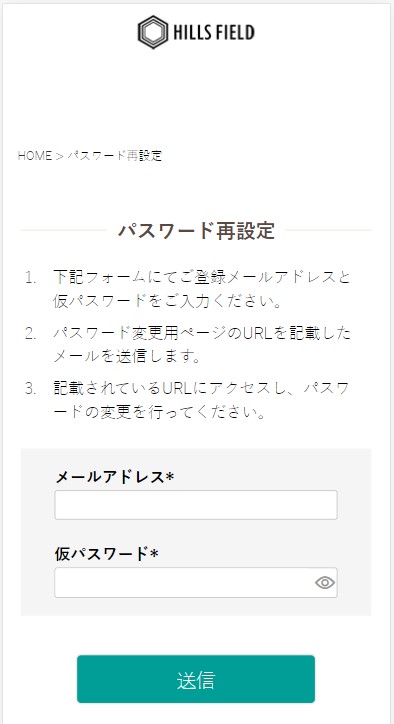Click the HILLS FIELD logo text

(214, 32)
